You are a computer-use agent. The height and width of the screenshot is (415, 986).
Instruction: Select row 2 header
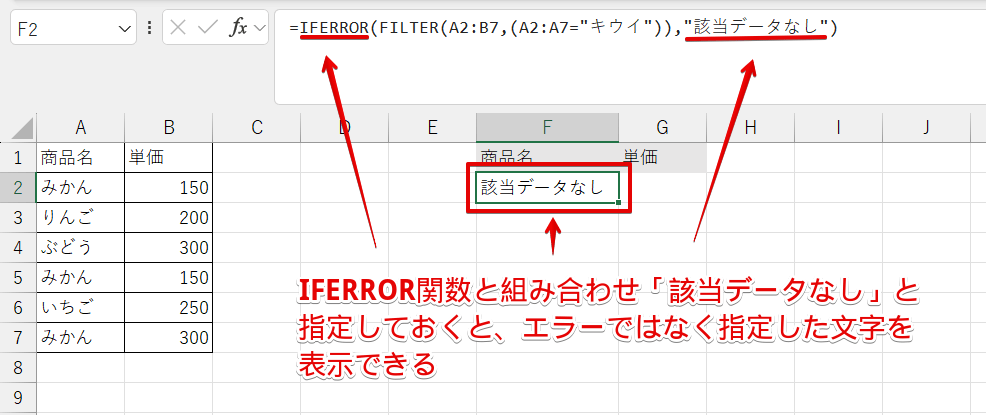click(18, 187)
